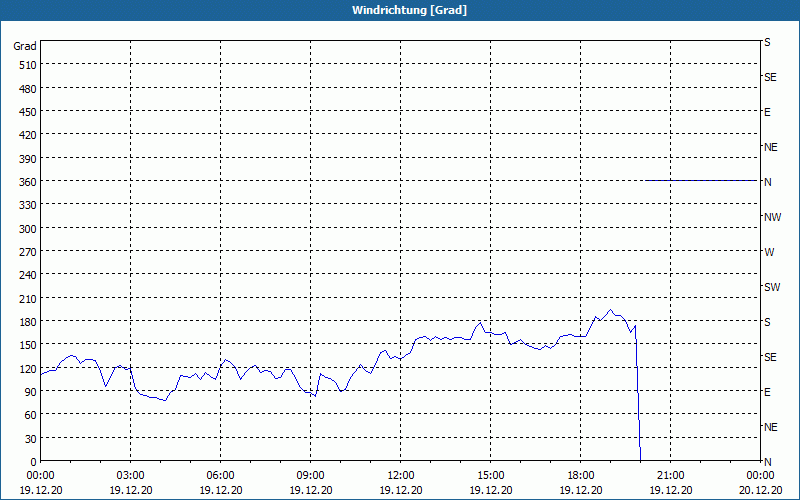Viewport: 800px width, 500px height.
Task: Click the y-axis value "60"
Action: [31, 415]
